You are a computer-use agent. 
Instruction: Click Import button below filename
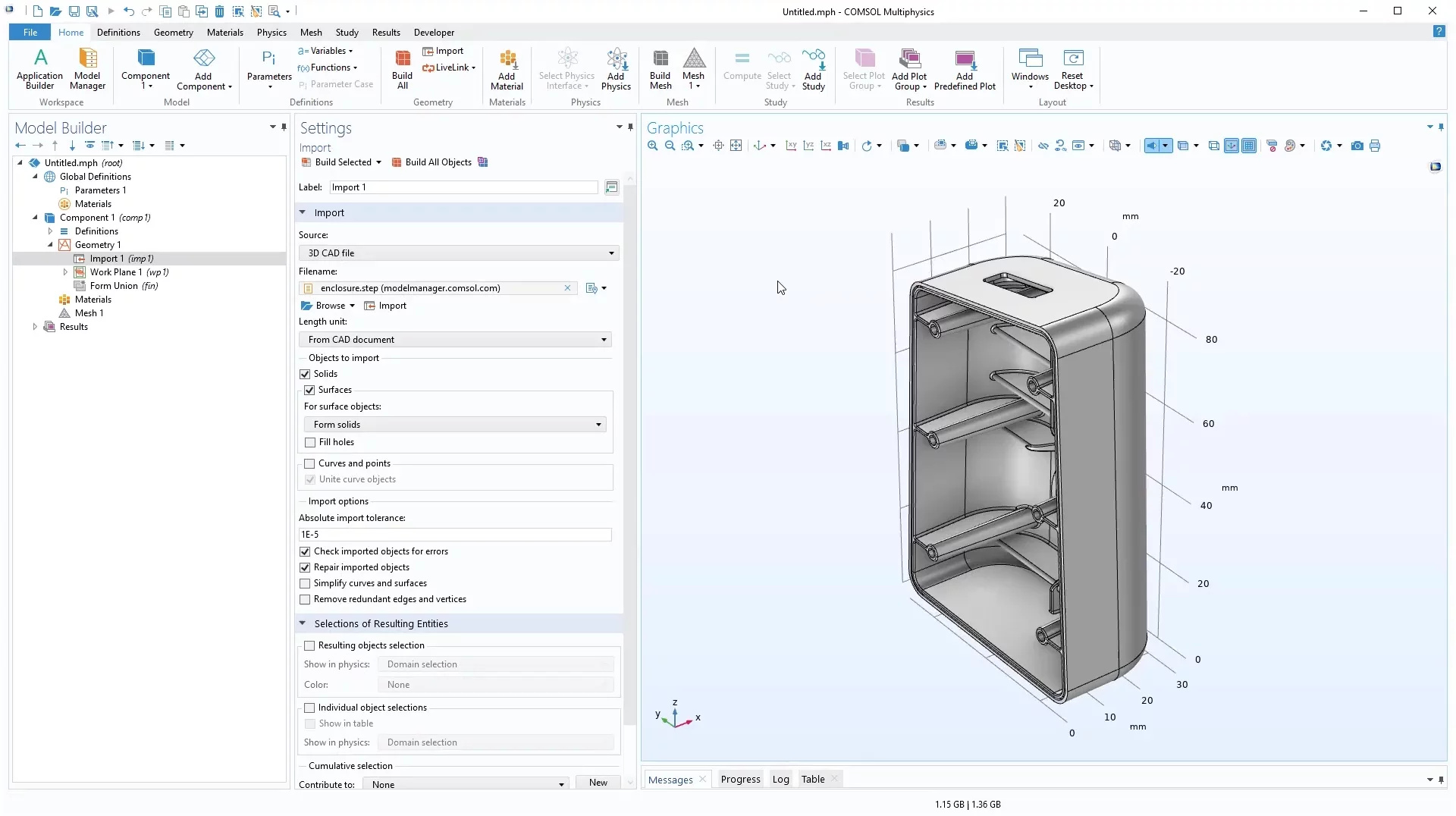(385, 306)
